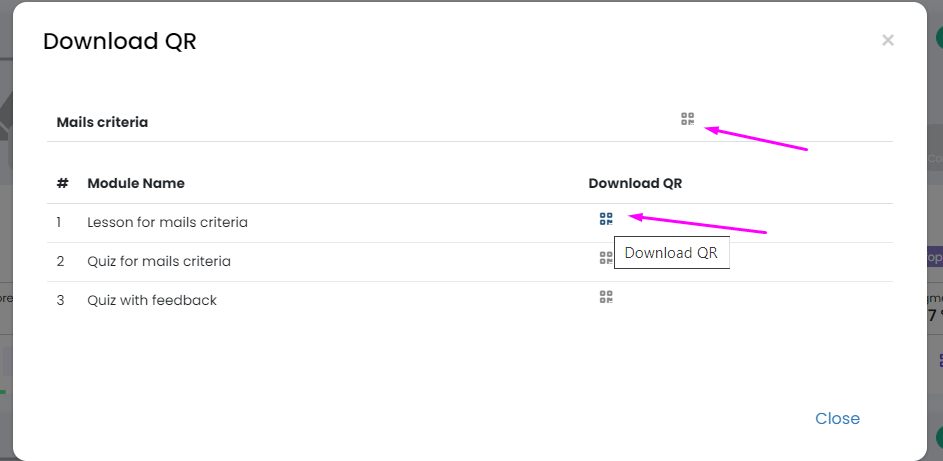Click row number 3 in the table
Image resolution: width=943 pixels, height=461 pixels.
point(60,300)
